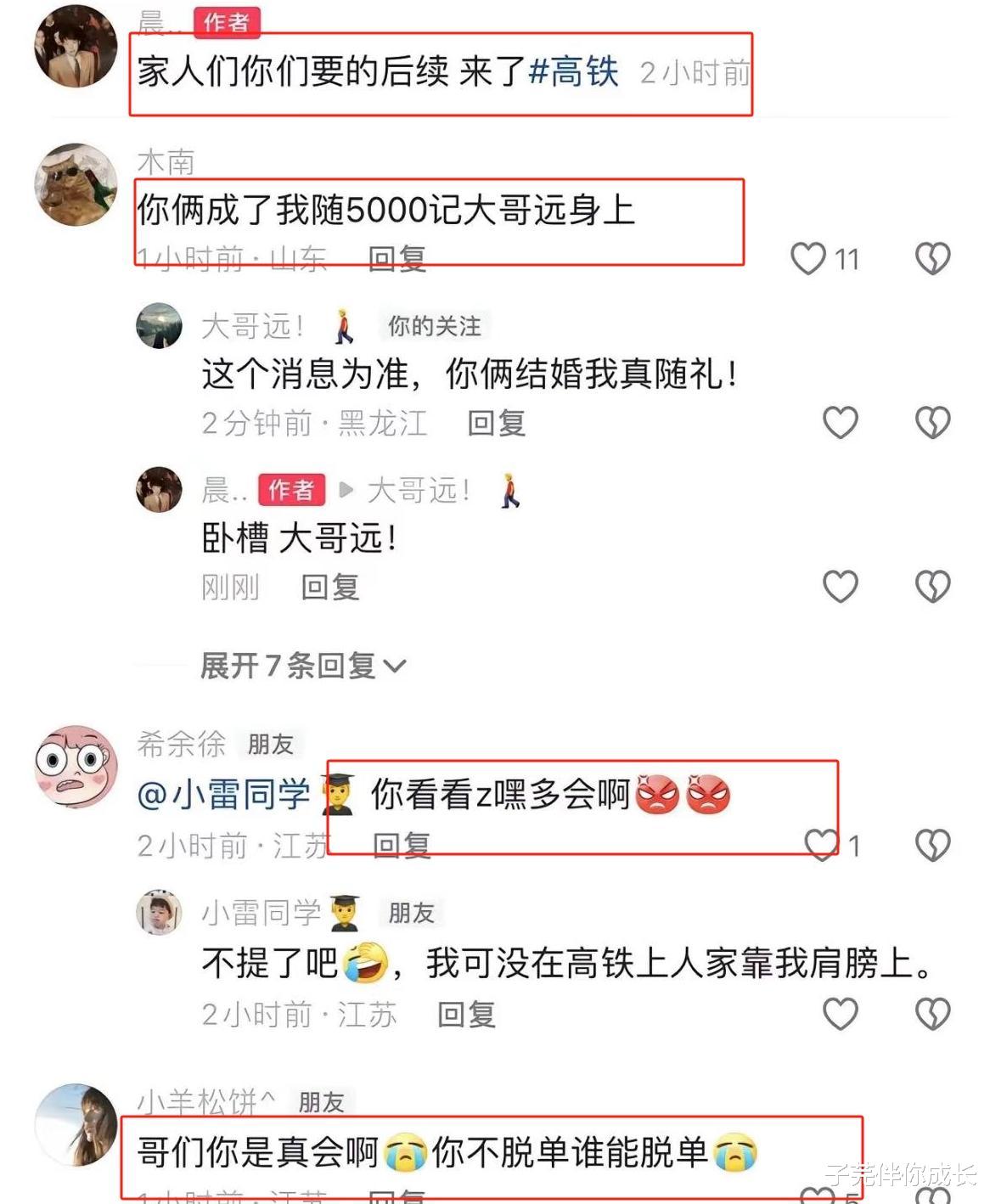Dislike 希余徐's comment

(x=932, y=845)
